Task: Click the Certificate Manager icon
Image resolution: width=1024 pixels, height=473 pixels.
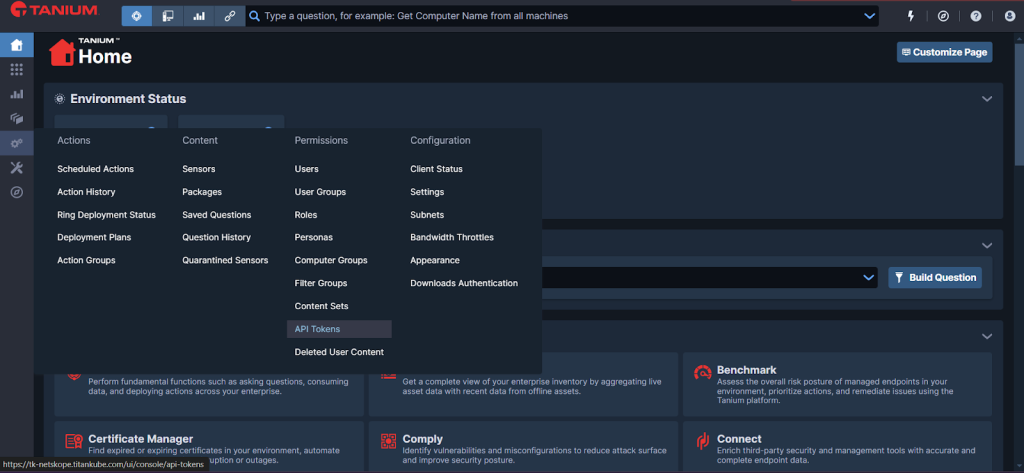Action: coord(73,442)
